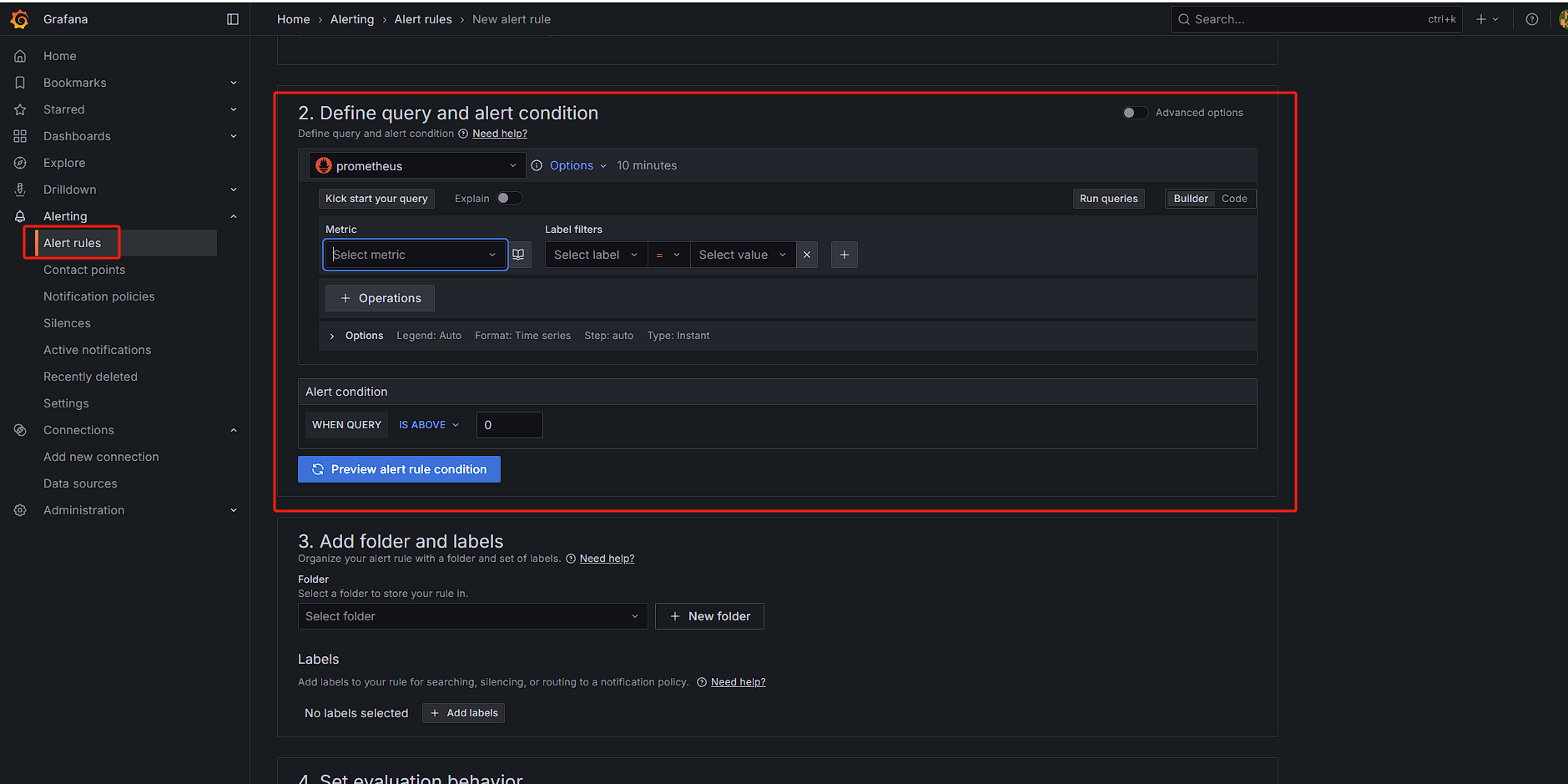
Task: Switch query editor to Code mode
Action: coord(1233,199)
